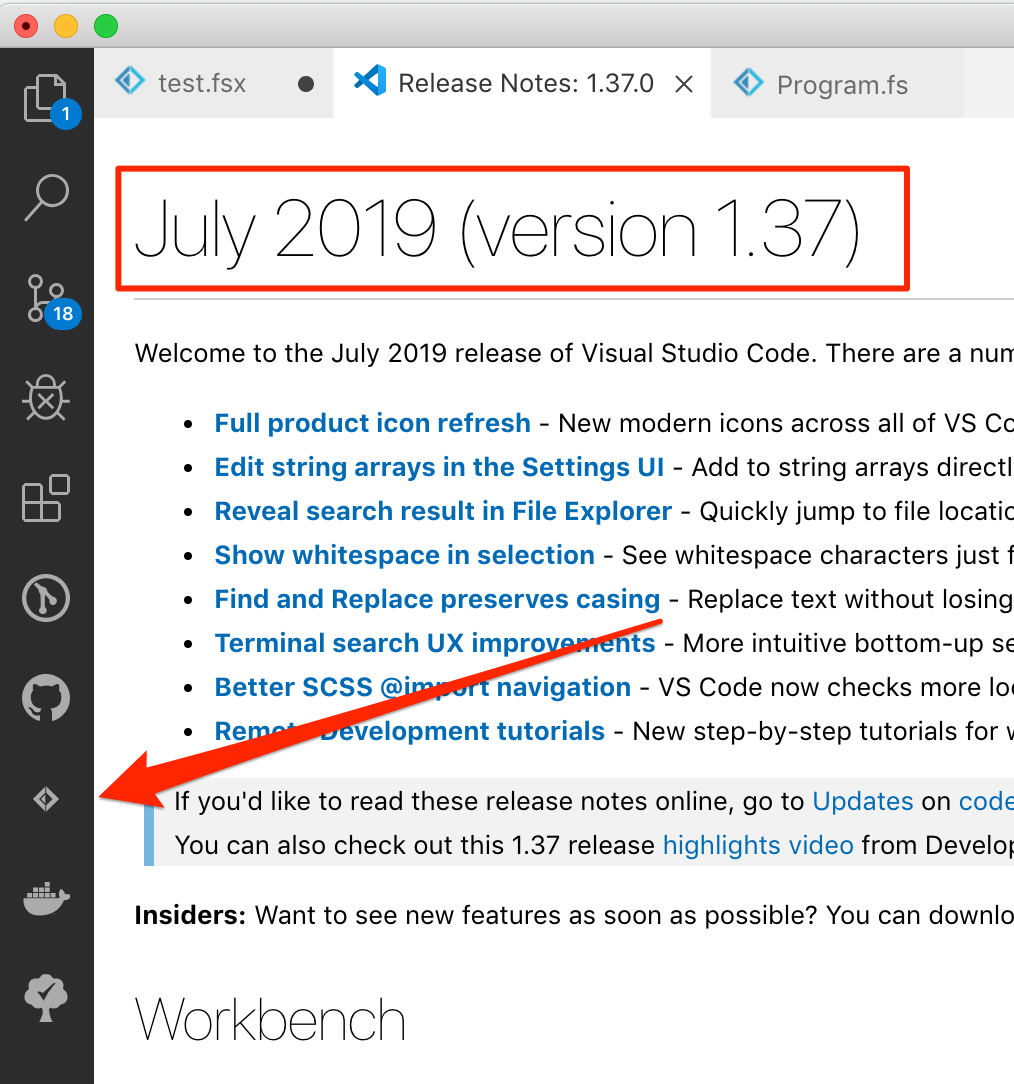Screen dimensions: 1014x1084
Task: Open the Todo Tree panel
Action: tap(46, 998)
